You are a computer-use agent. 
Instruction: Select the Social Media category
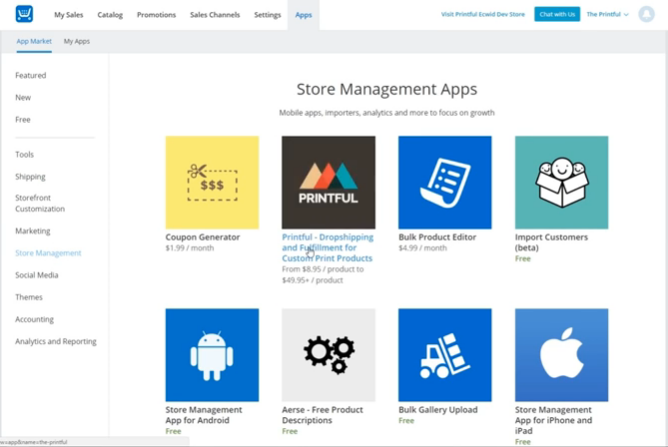(x=37, y=275)
